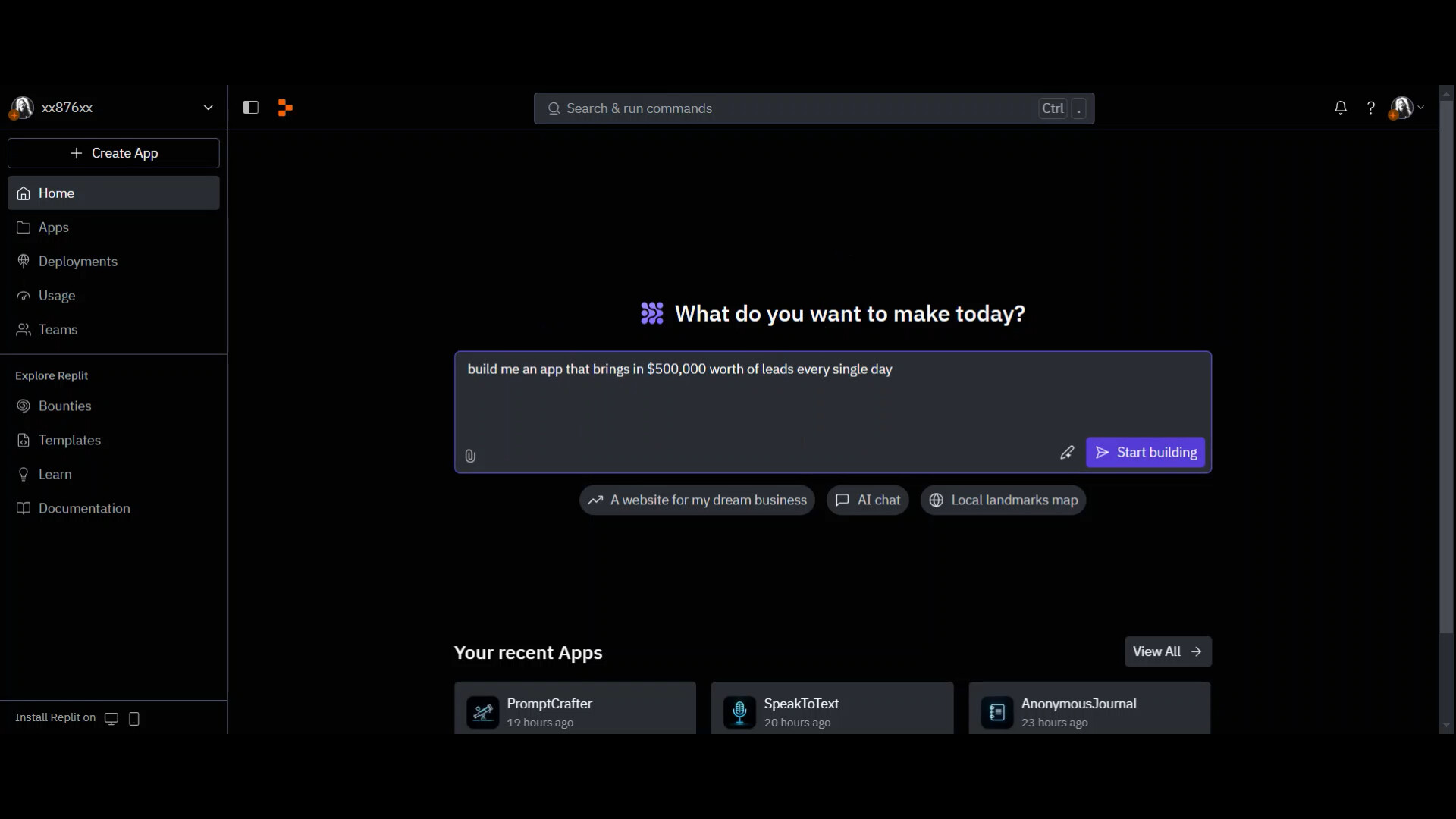Click the PromptCrafter app icon
Screen dimensions: 1456x819
[x=483, y=713]
